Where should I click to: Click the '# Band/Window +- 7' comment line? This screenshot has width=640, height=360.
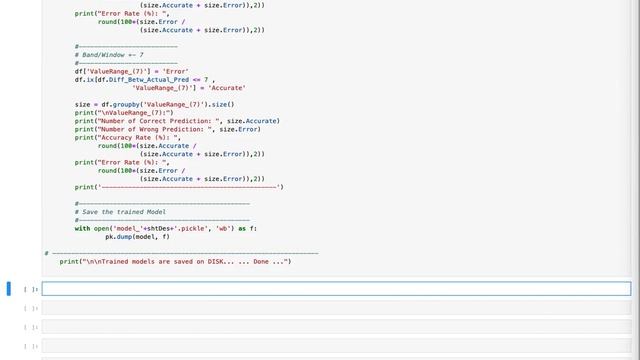coord(109,55)
